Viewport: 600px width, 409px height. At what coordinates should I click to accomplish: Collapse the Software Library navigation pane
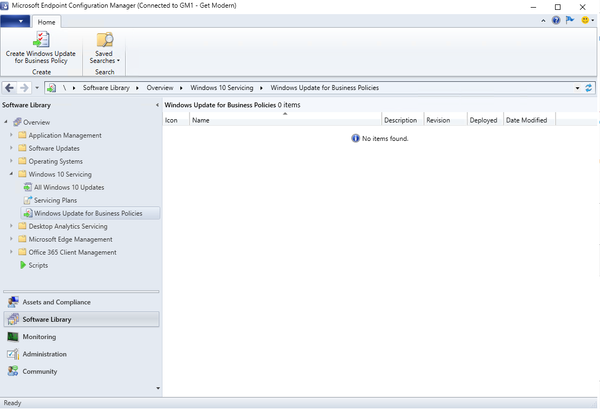click(157, 105)
